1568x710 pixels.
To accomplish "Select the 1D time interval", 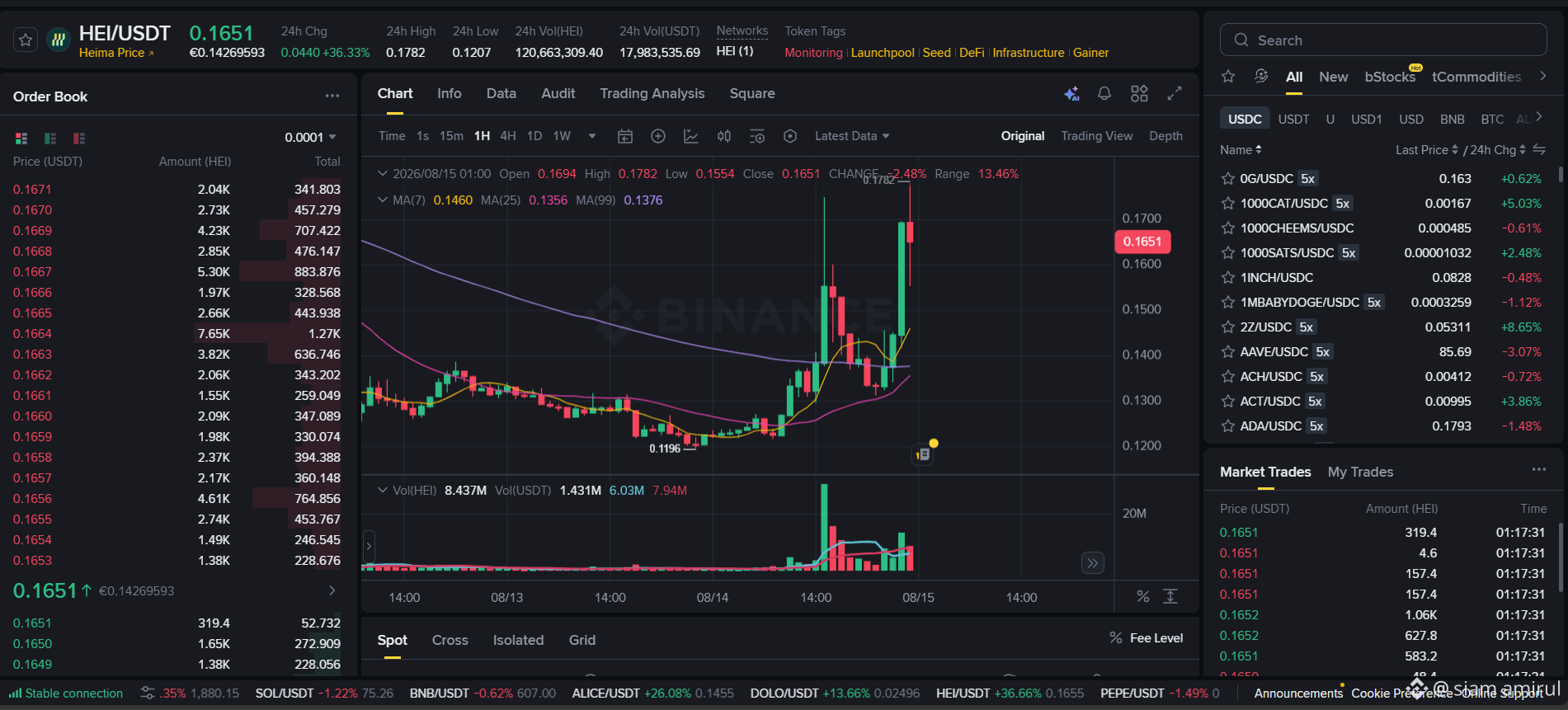I will click(534, 136).
